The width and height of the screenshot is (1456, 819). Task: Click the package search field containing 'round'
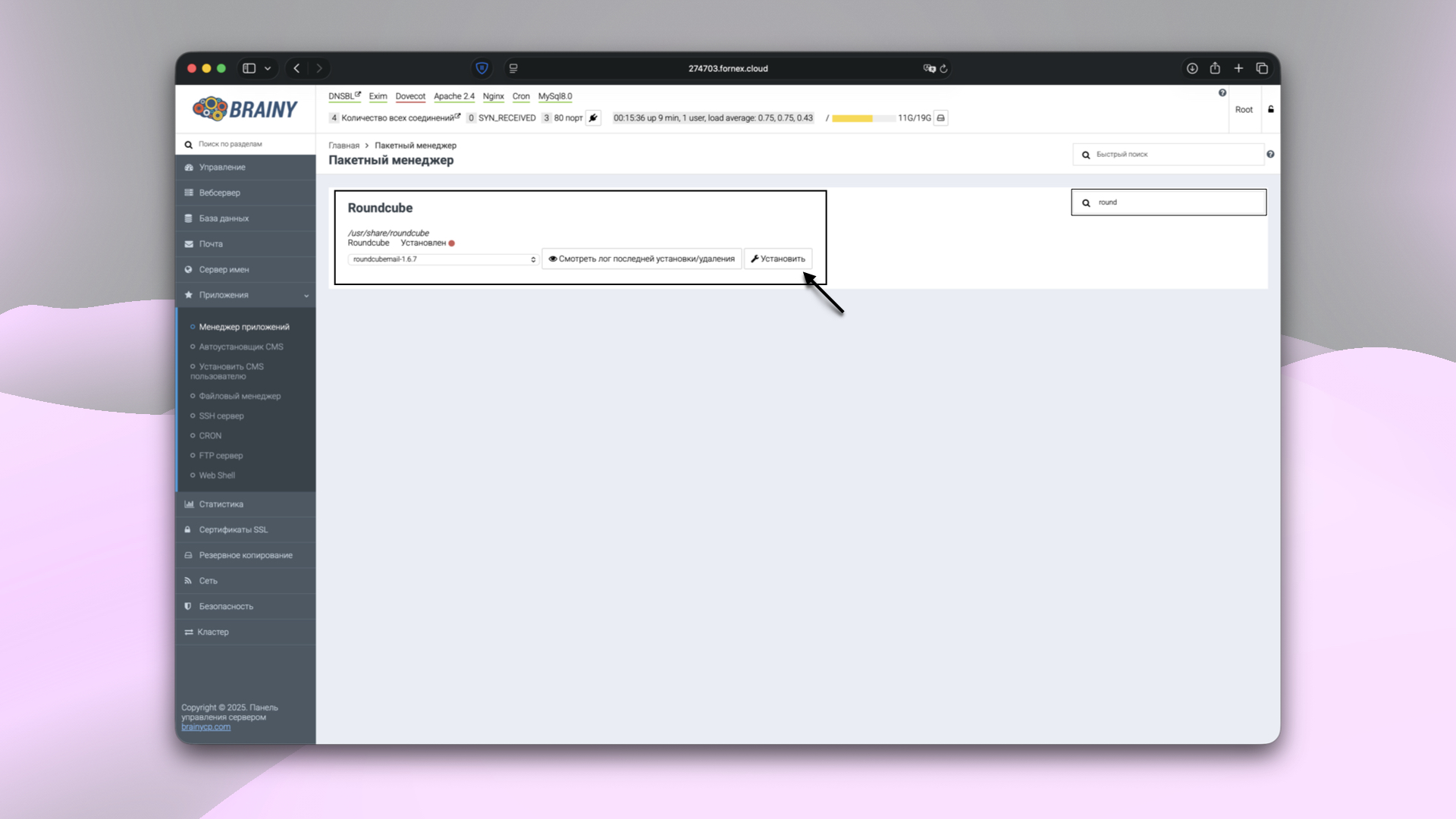(1175, 202)
